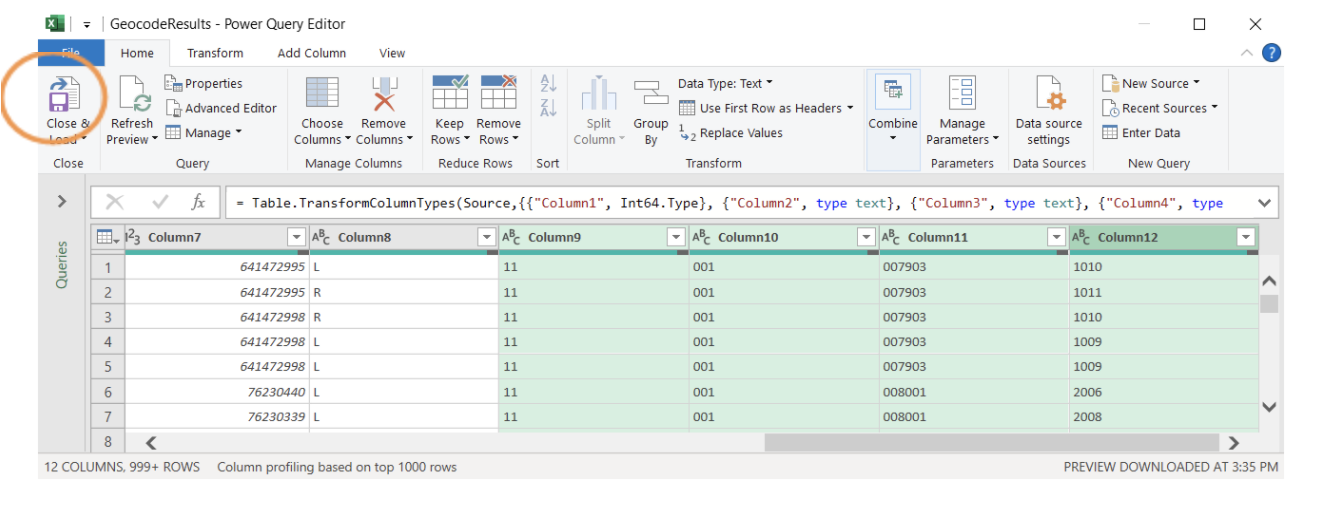Click the Refresh Preview icon
This screenshot has width=1340, height=506.
click(134, 96)
